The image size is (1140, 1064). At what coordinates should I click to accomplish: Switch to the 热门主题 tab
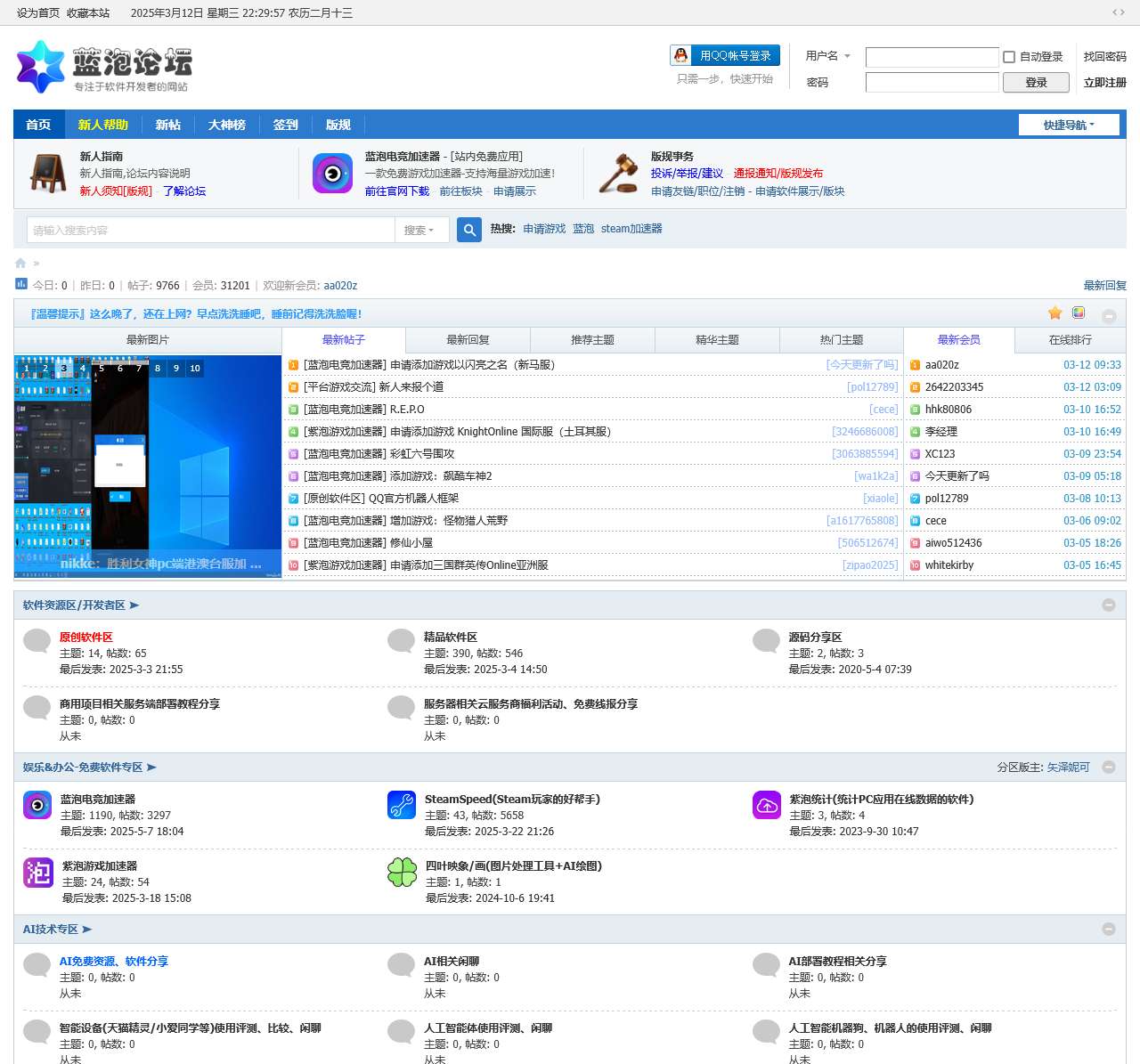pyautogui.click(x=842, y=340)
